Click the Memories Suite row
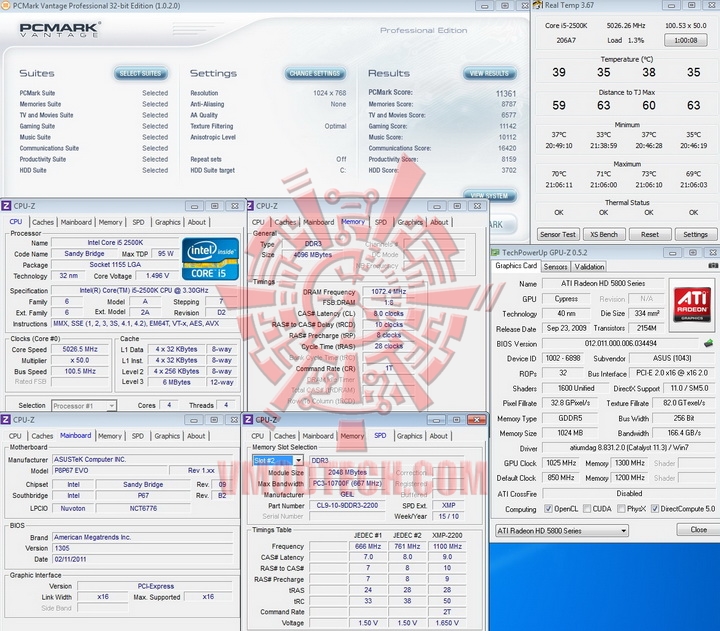 [94, 104]
